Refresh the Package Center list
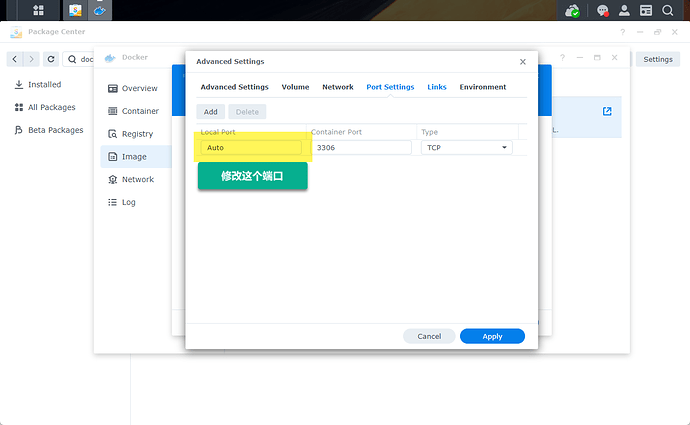The image size is (690, 425). pos(51,59)
